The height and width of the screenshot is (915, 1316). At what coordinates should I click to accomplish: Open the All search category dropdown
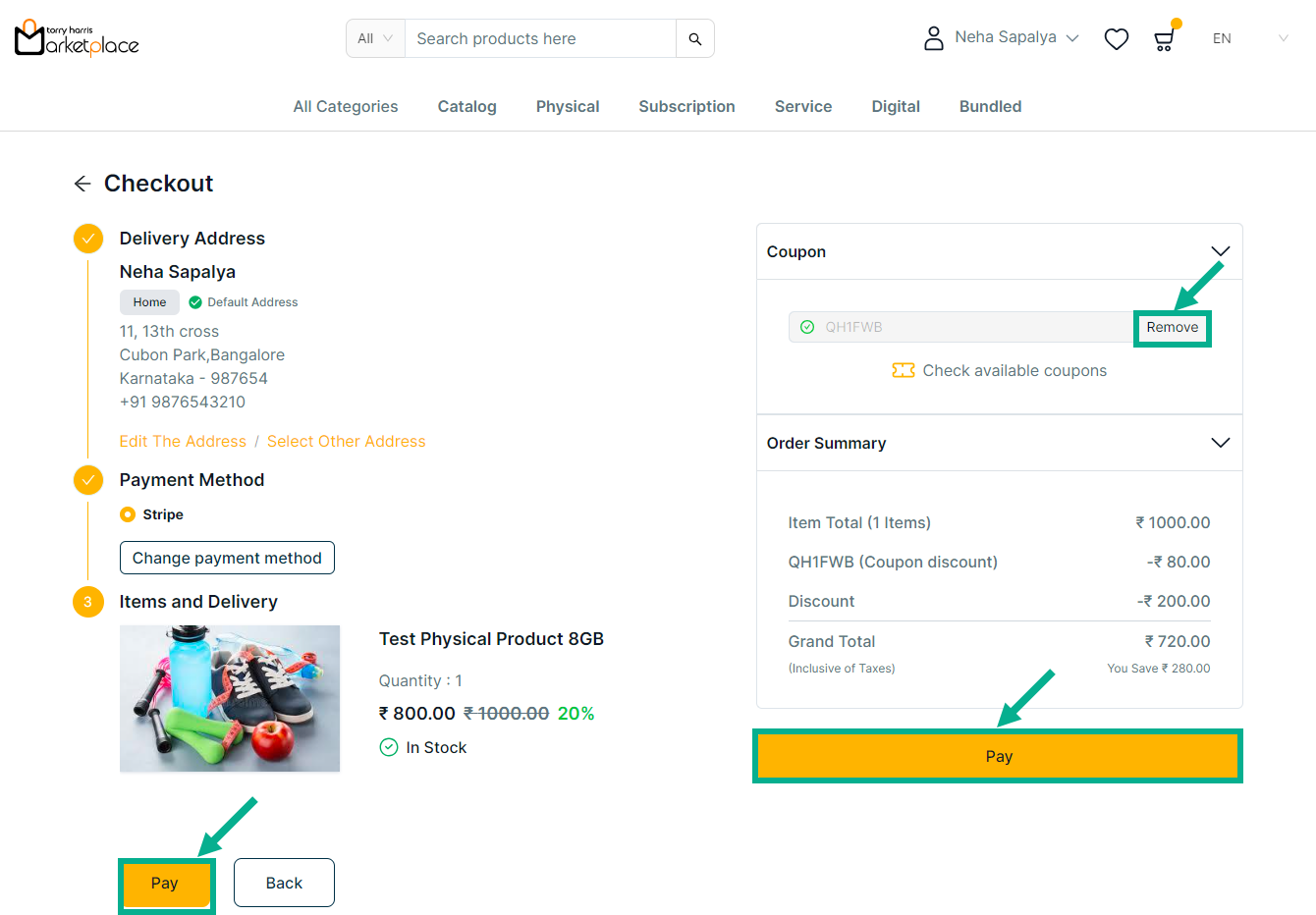point(375,39)
